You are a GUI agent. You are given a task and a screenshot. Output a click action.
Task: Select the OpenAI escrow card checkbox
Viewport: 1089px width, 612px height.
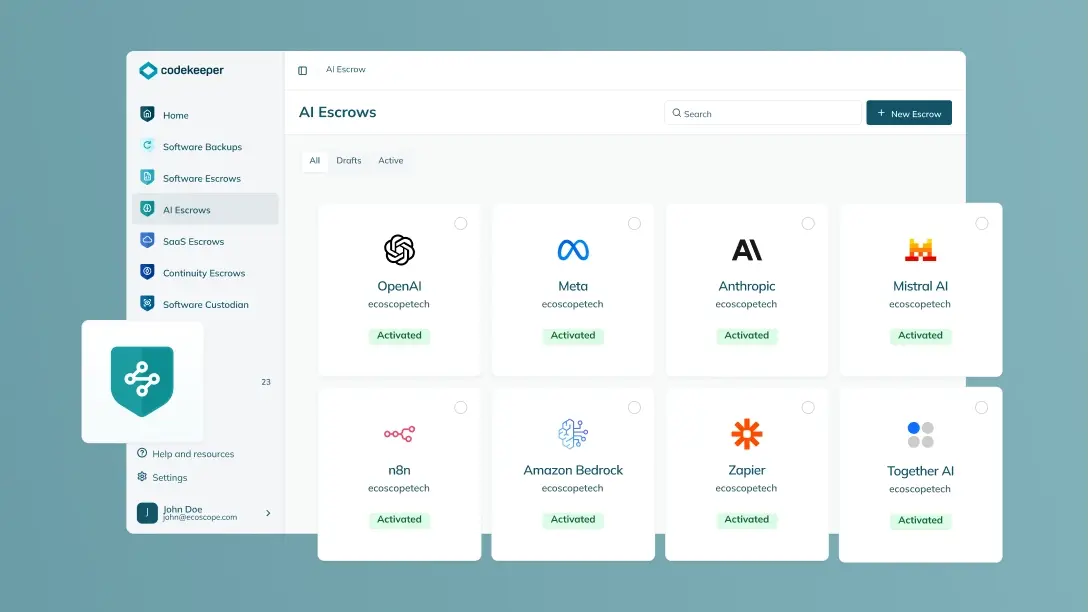[x=461, y=224]
